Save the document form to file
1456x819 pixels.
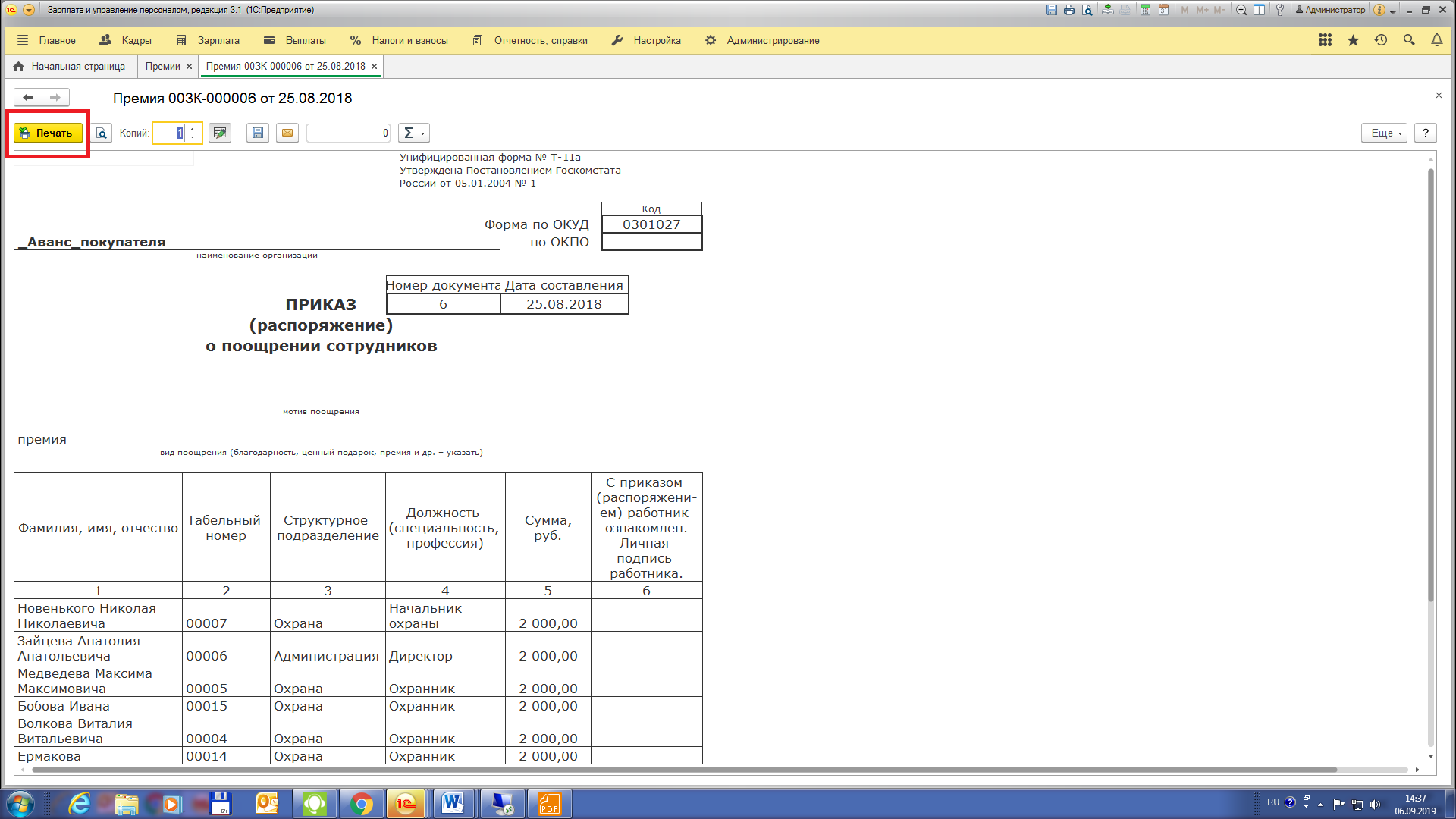click(x=258, y=133)
